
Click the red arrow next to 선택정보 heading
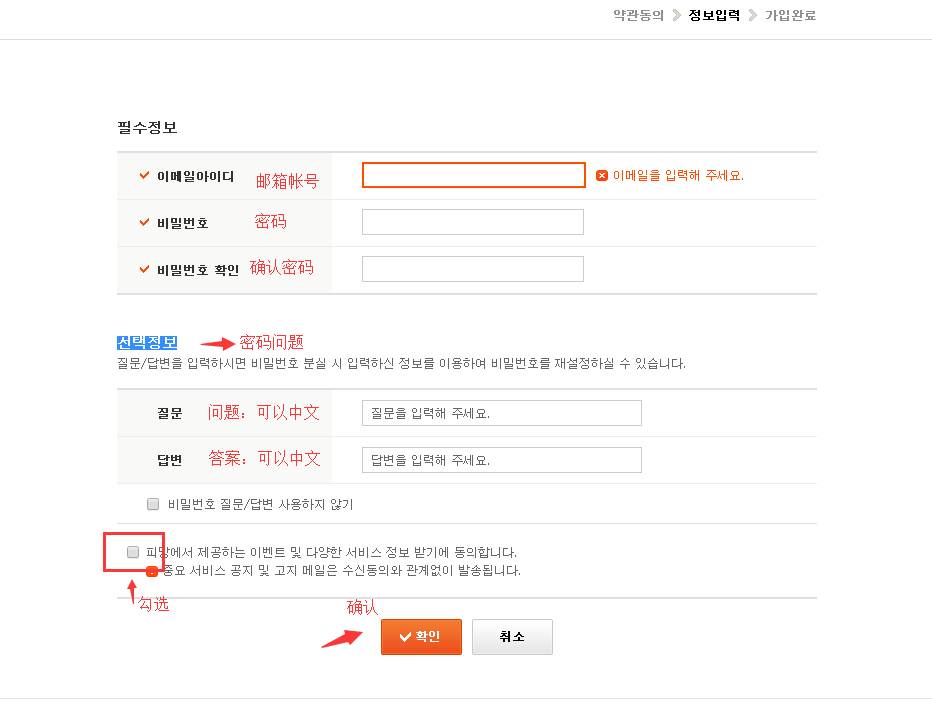pyautogui.click(x=215, y=343)
